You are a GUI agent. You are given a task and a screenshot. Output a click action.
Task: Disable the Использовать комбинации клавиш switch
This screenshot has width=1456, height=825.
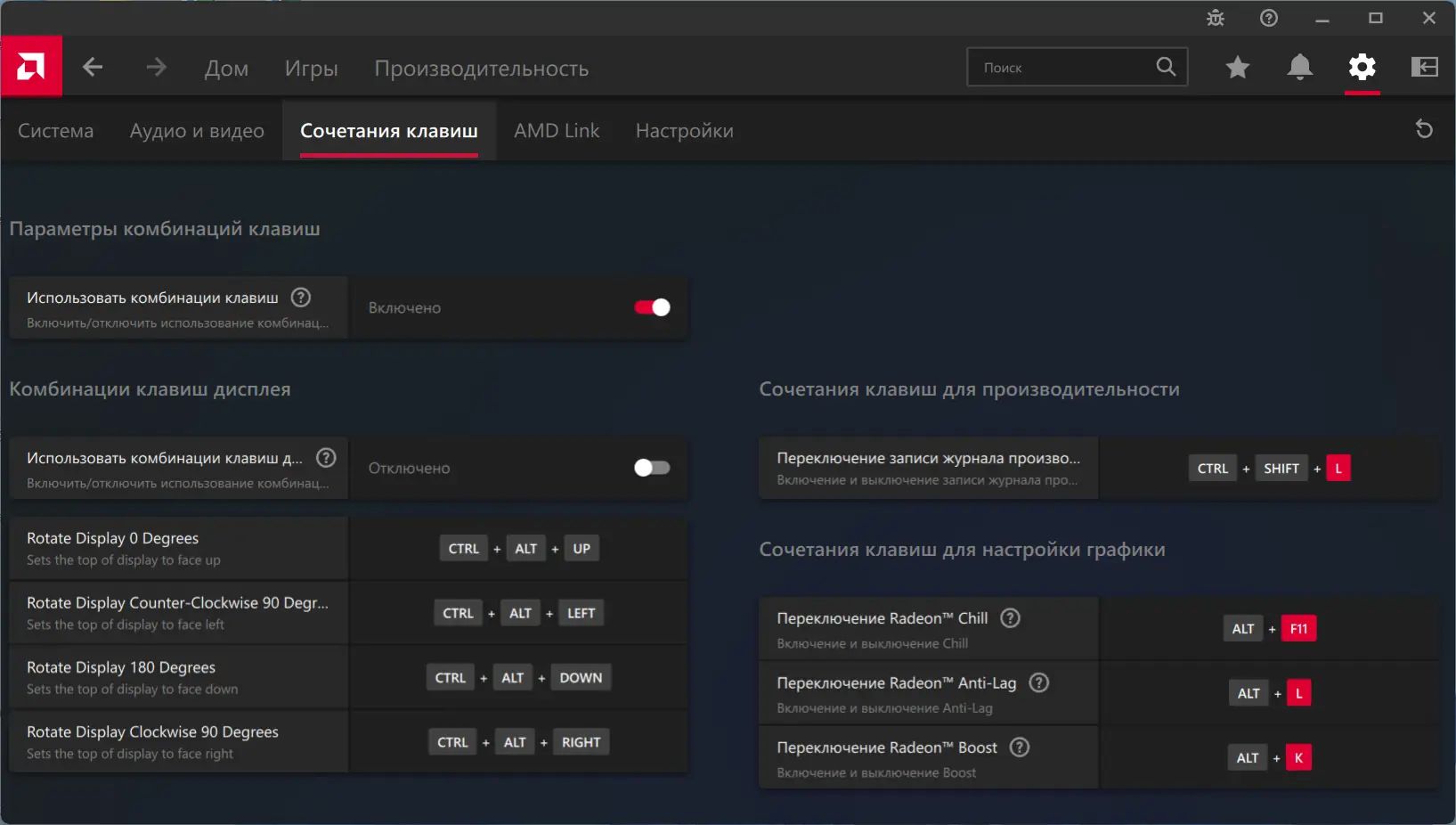(652, 307)
